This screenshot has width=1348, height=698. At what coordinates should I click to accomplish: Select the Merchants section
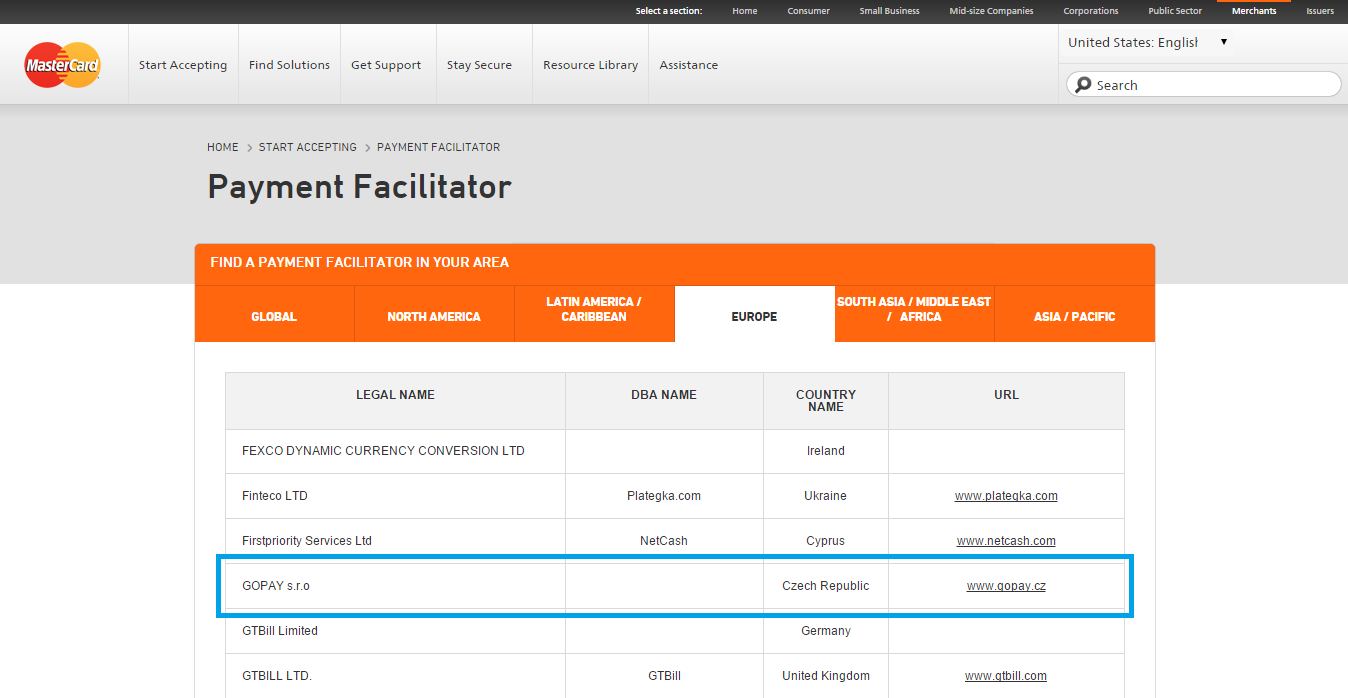pyautogui.click(x=1254, y=11)
